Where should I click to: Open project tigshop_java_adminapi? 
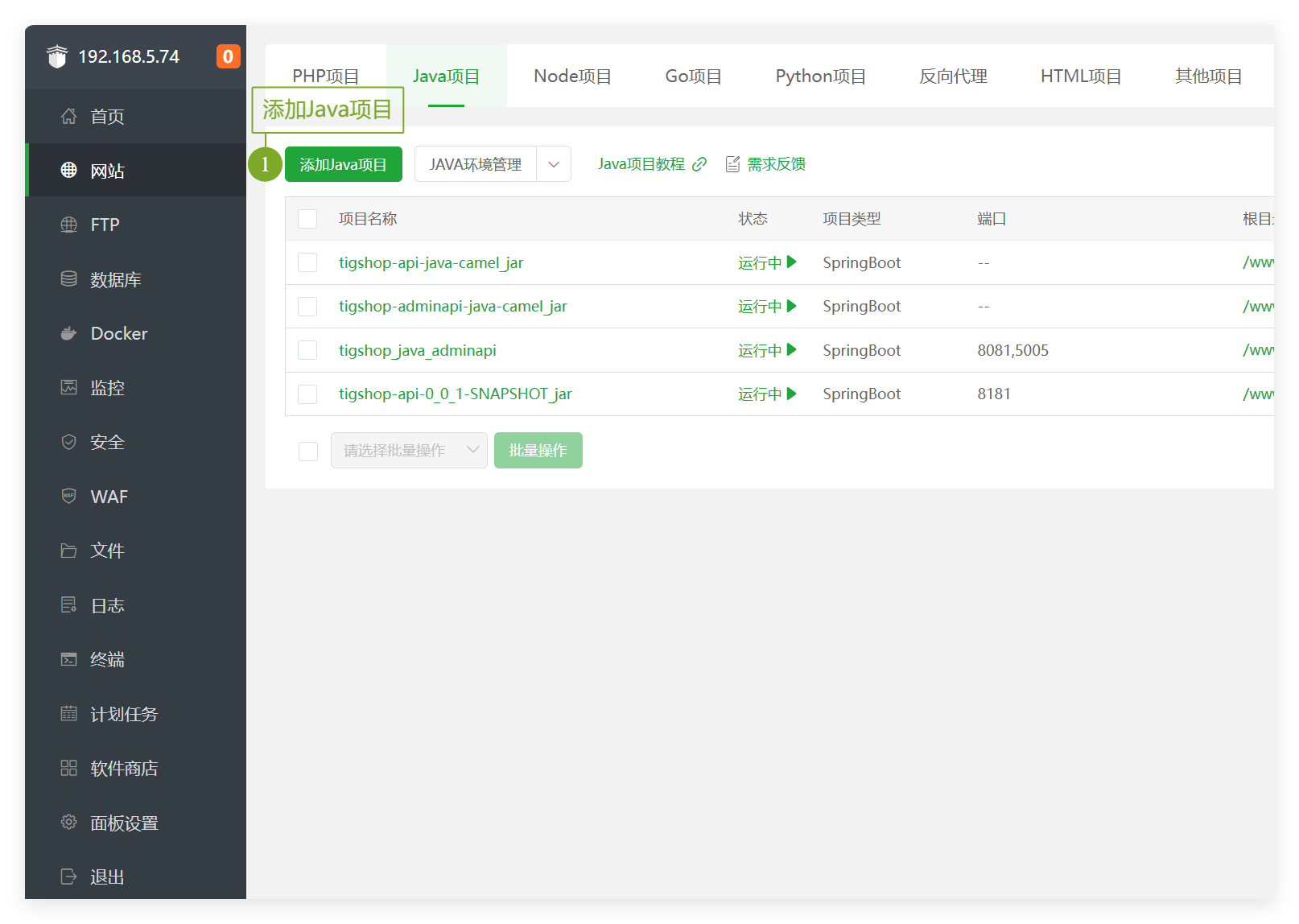418,350
